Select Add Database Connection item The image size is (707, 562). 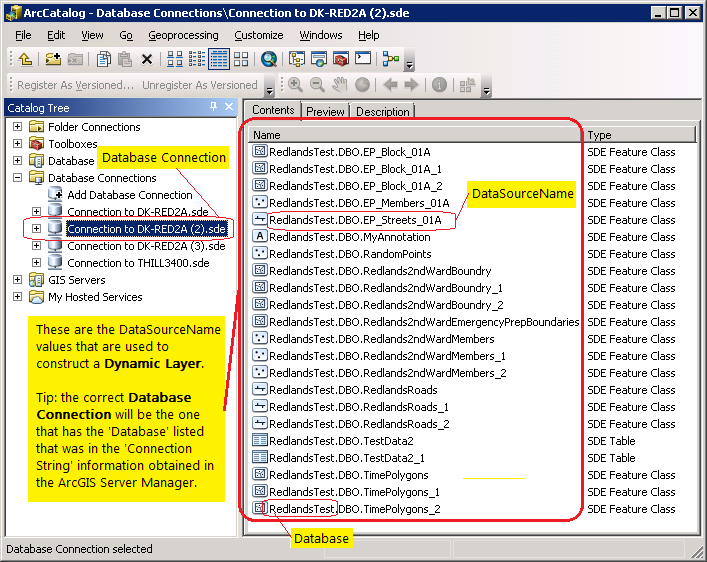click(x=129, y=195)
